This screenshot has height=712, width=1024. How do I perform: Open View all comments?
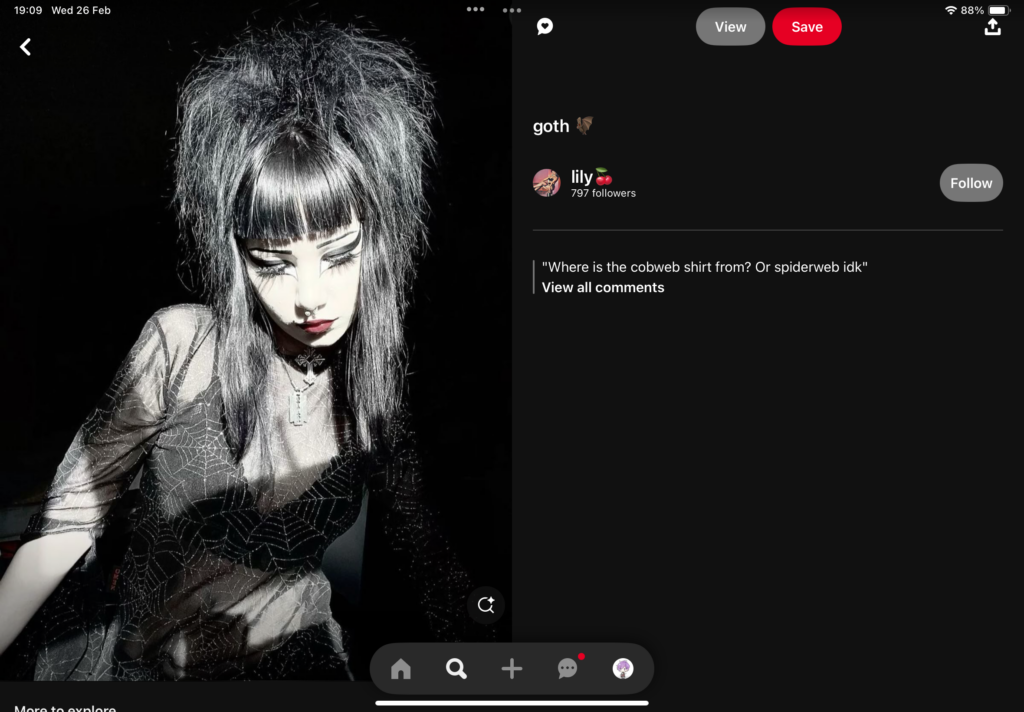[603, 287]
